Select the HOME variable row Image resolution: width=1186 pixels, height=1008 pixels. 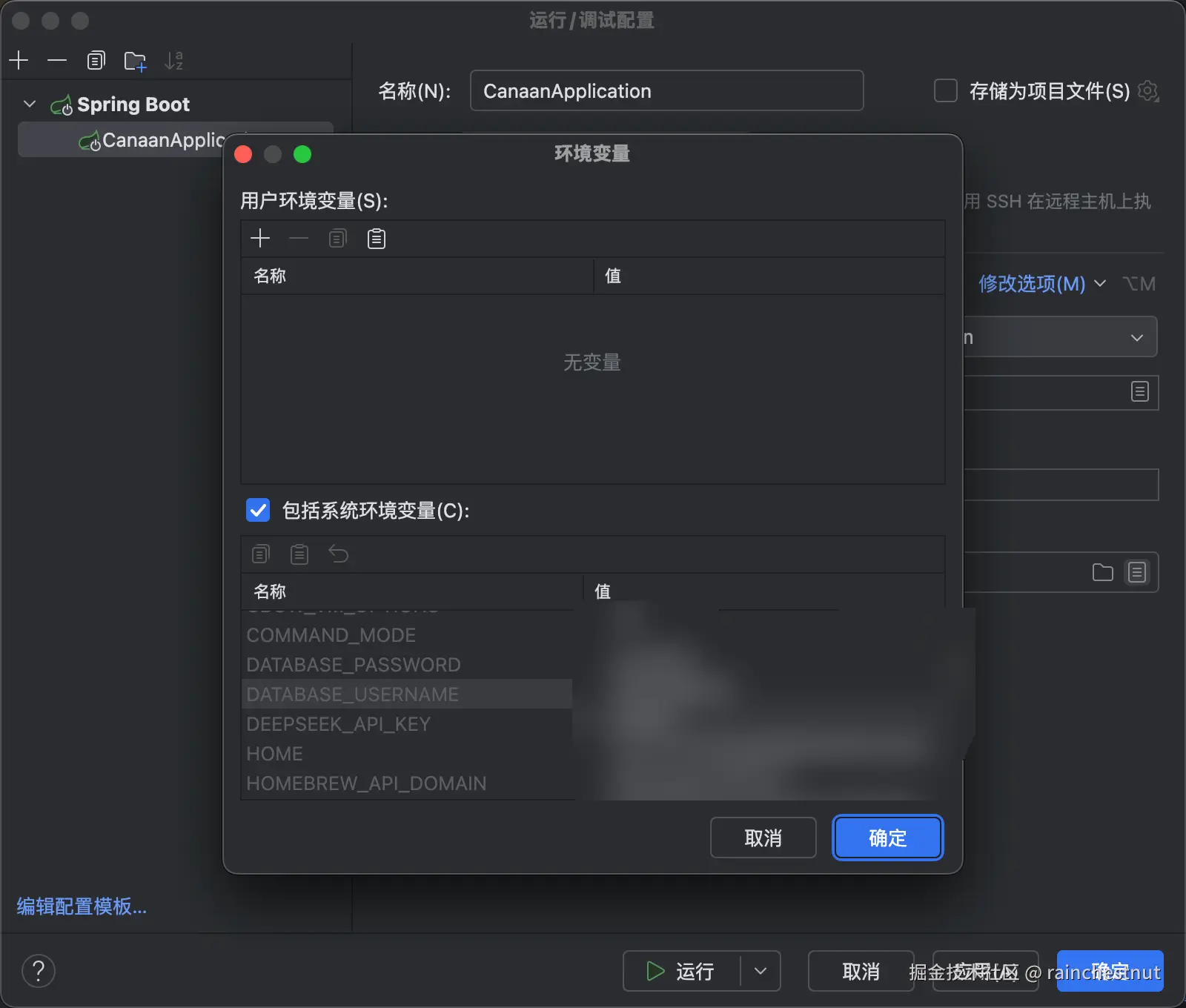(x=407, y=754)
